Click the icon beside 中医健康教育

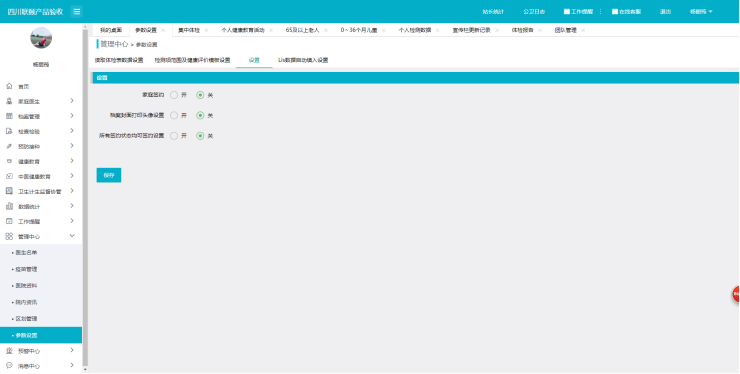coord(9,176)
